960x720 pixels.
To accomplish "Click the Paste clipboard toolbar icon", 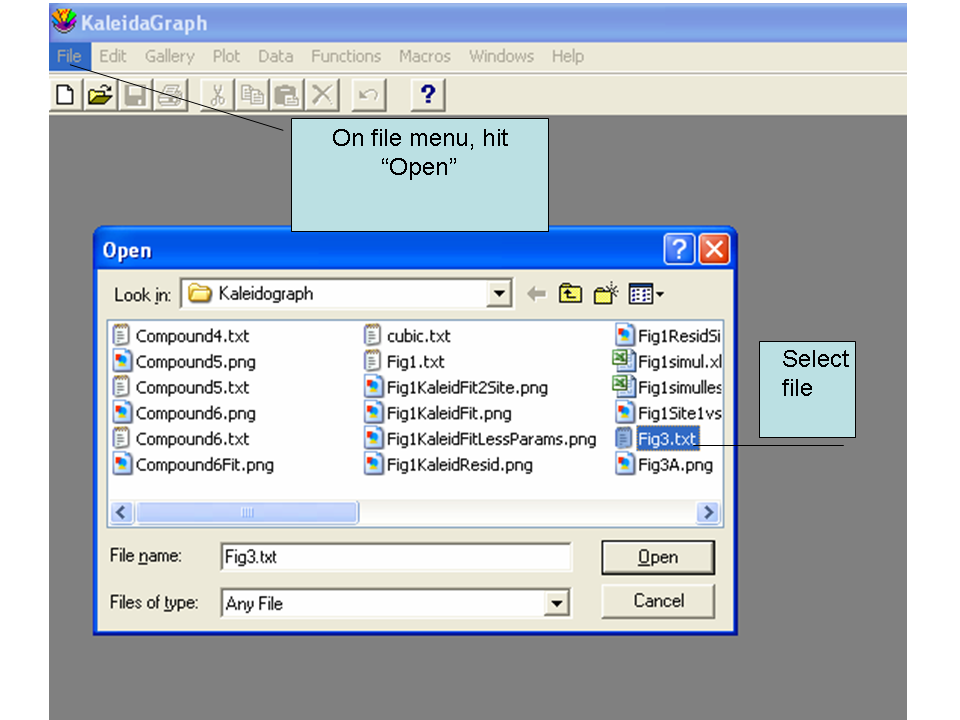I will [287, 96].
